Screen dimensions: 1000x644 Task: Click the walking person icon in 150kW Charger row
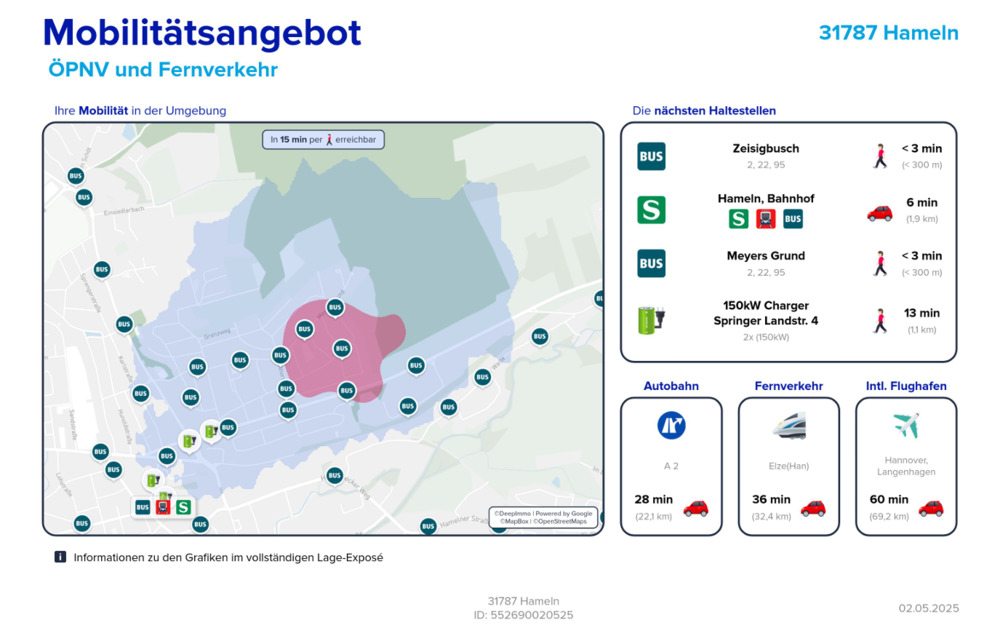(880, 320)
